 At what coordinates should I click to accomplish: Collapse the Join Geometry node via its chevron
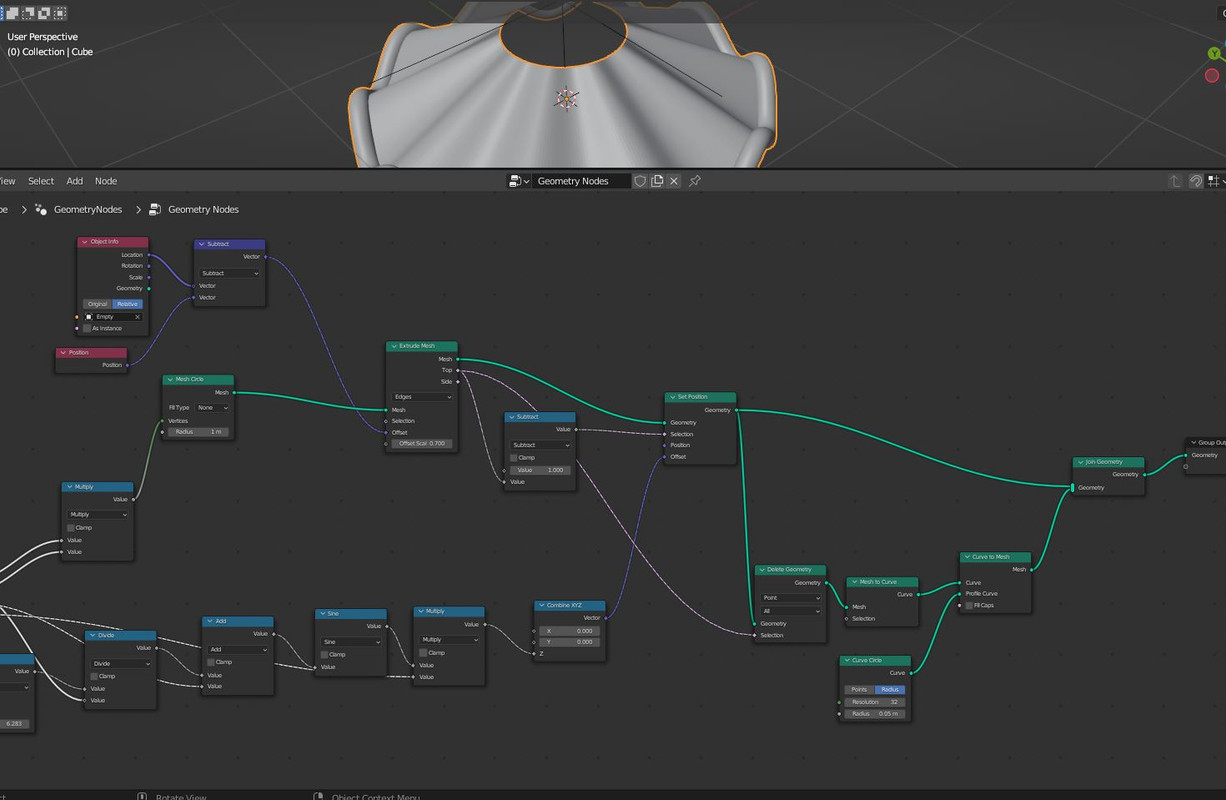pos(1081,462)
